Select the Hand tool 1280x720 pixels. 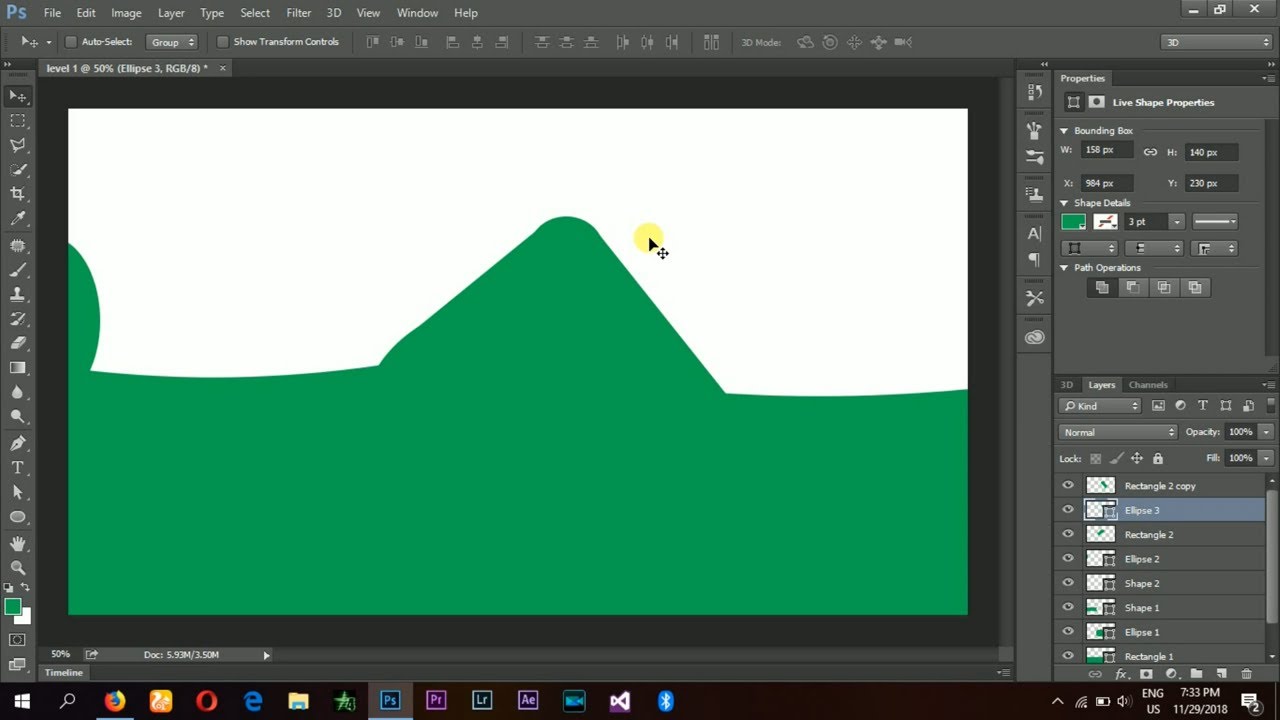(x=18, y=543)
